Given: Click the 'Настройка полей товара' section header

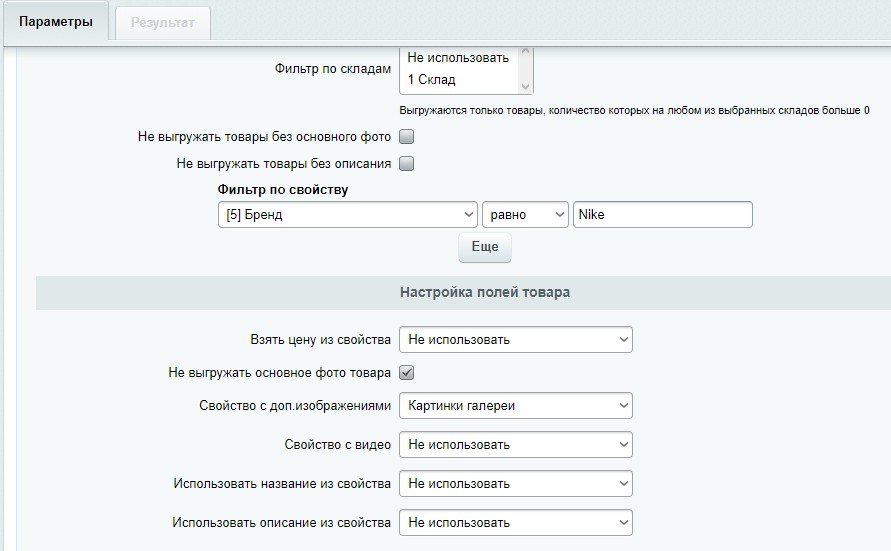Looking at the screenshot, I should (485, 293).
